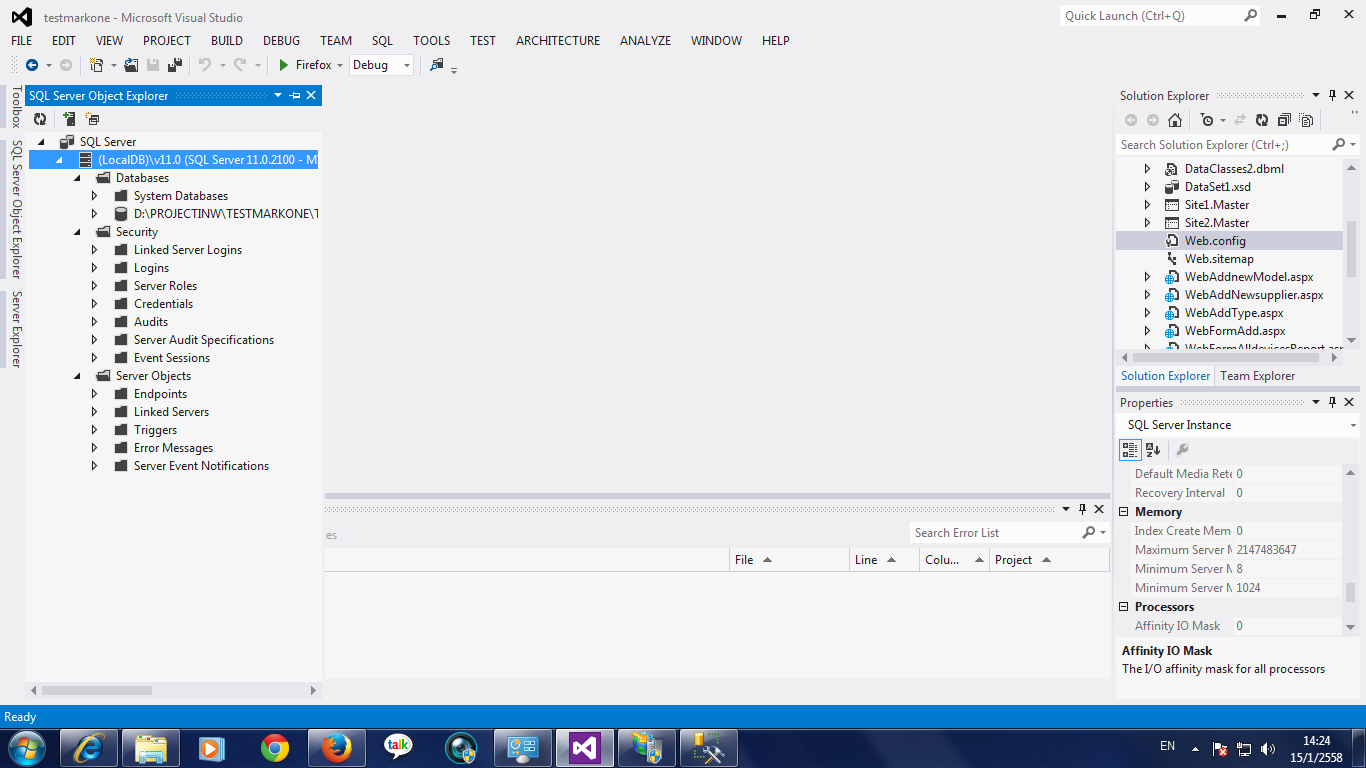Click the Search Error List field
This screenshot has height=768, width=1366.
pos(995,533)
